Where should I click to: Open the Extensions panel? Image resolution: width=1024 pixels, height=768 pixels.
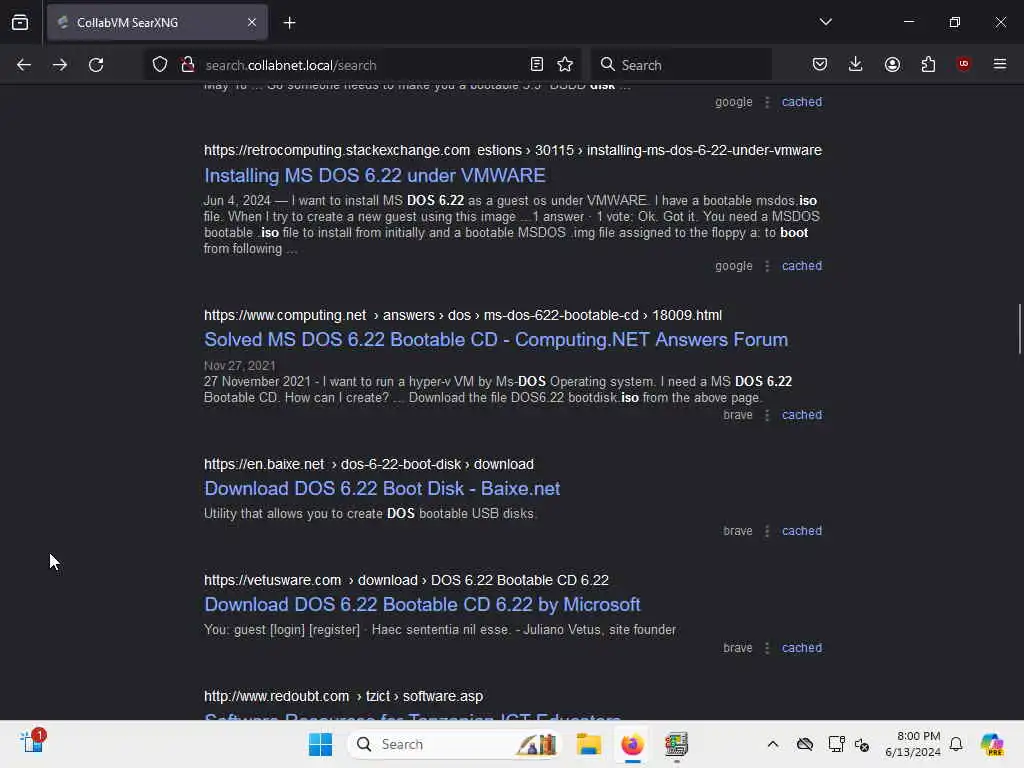928,64
